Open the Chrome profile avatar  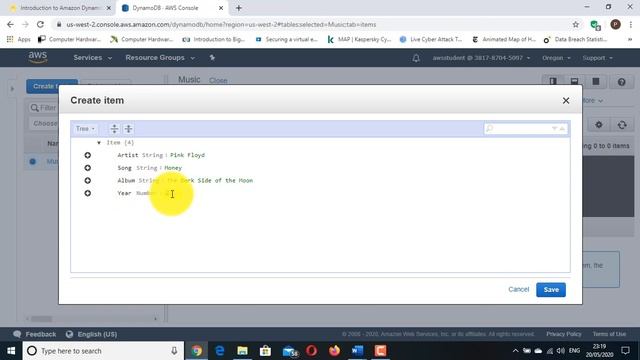[616, 24]
